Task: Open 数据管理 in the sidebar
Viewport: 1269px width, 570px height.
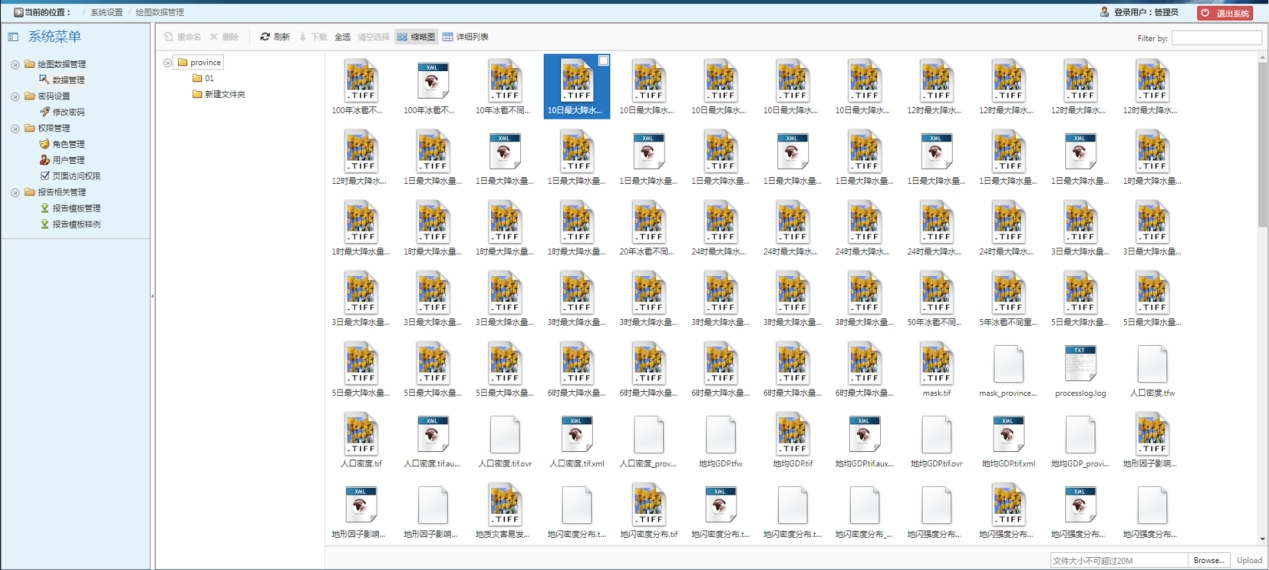Action: [x=68, y=80]
